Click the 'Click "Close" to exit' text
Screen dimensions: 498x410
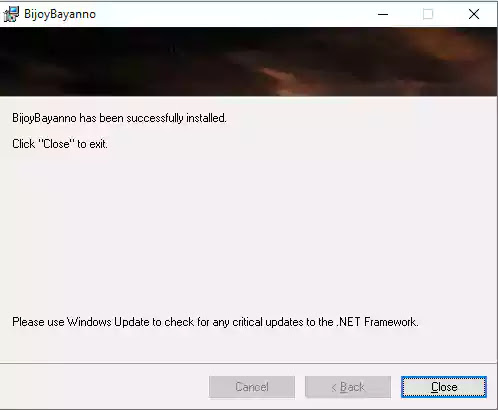(x=60, y=144)
